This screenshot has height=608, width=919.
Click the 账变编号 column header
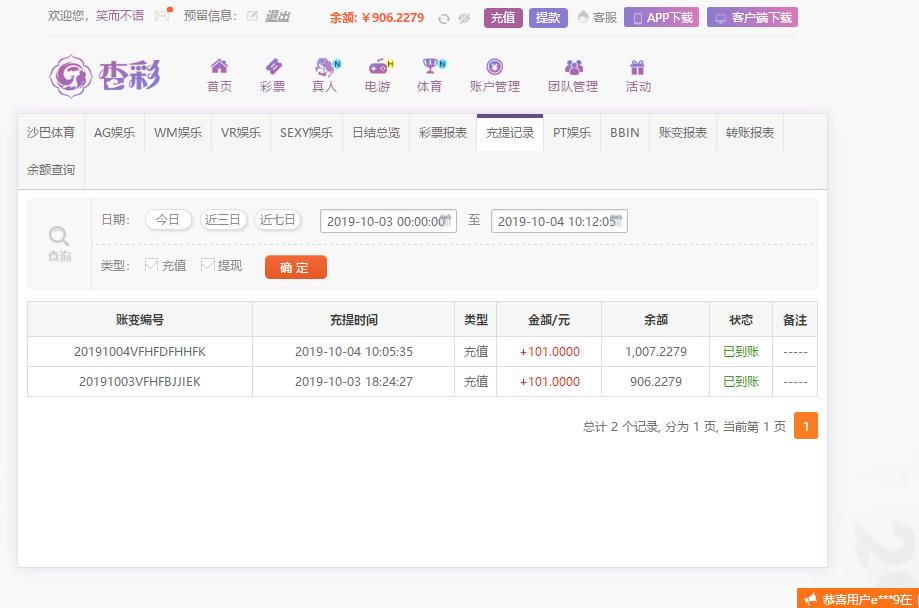pos(139,320)
